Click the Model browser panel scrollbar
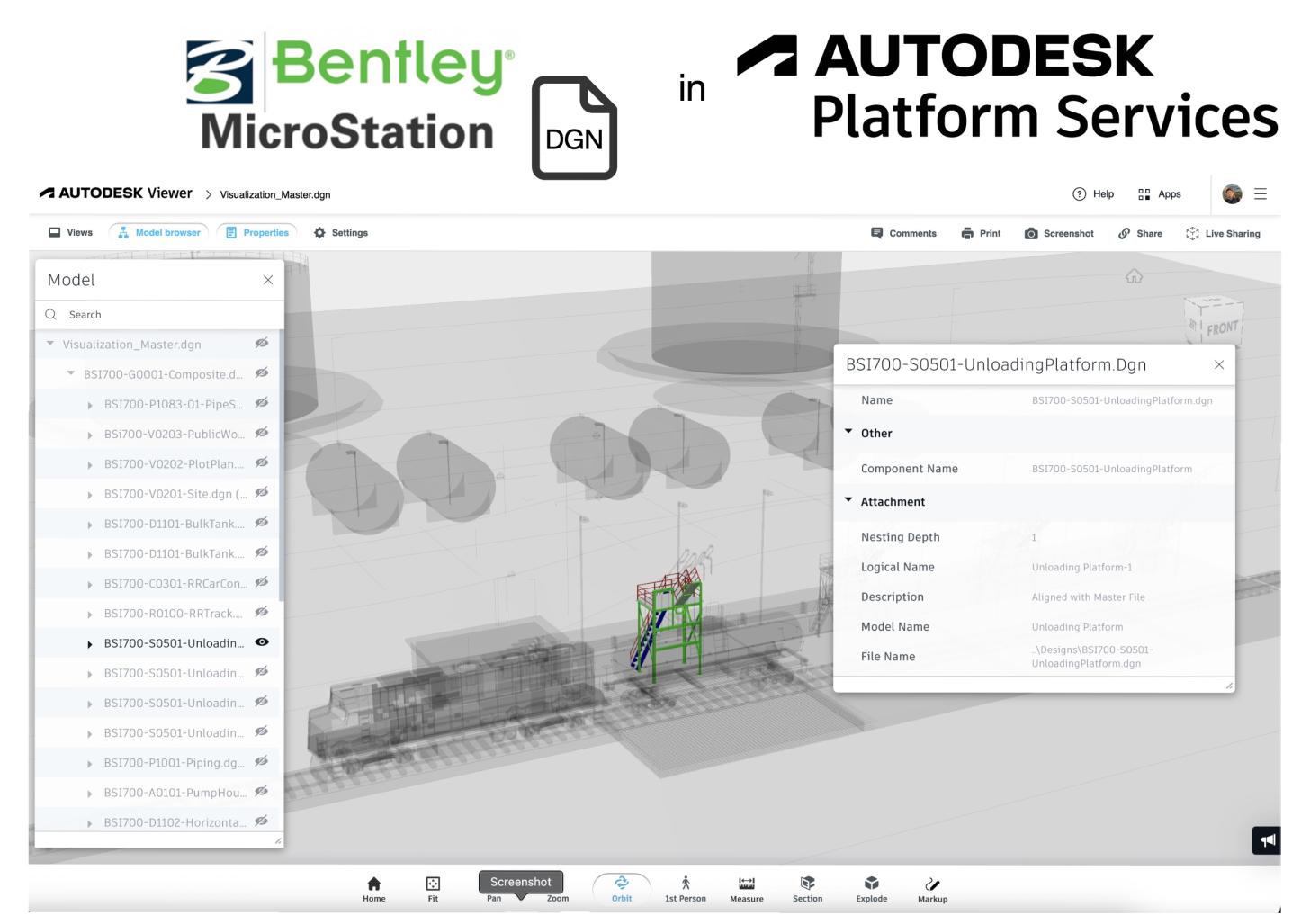Screen dimensions: 1310x924 tap(281, 468)
